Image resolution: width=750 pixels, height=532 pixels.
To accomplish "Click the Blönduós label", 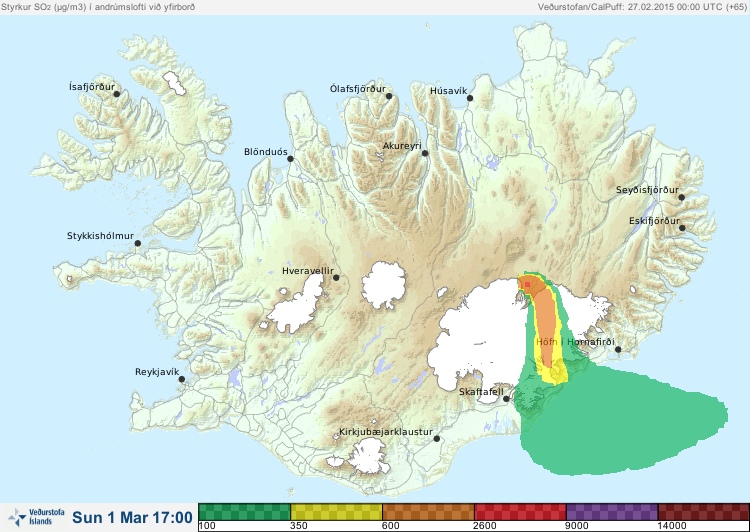I will 265,152.
